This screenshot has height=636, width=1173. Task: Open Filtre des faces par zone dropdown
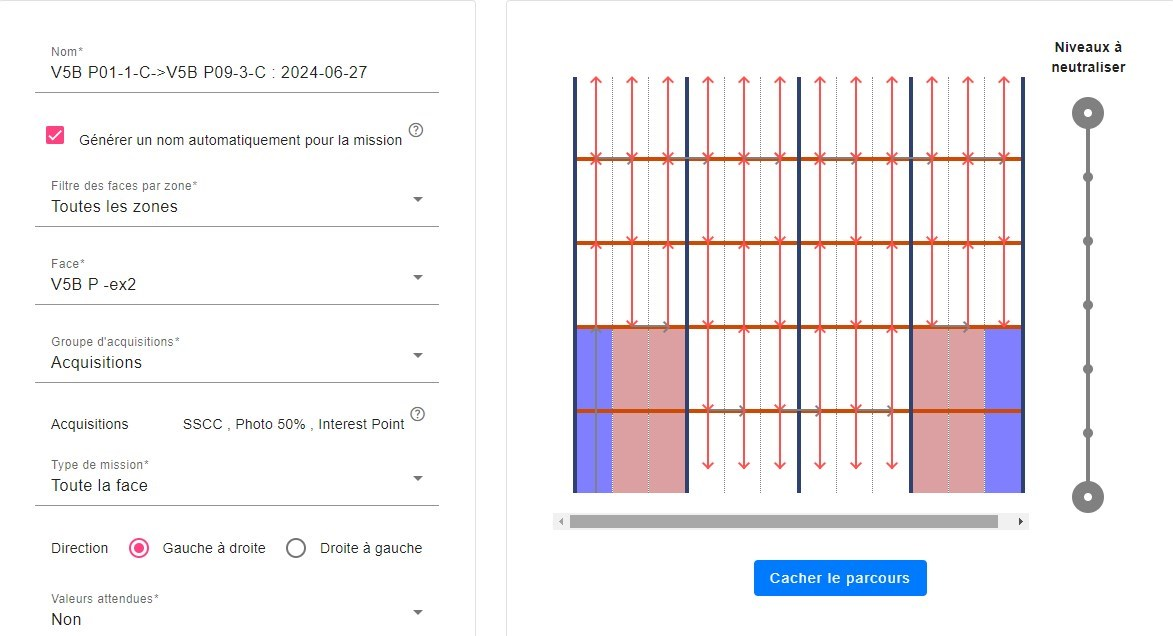pos(236,199)
